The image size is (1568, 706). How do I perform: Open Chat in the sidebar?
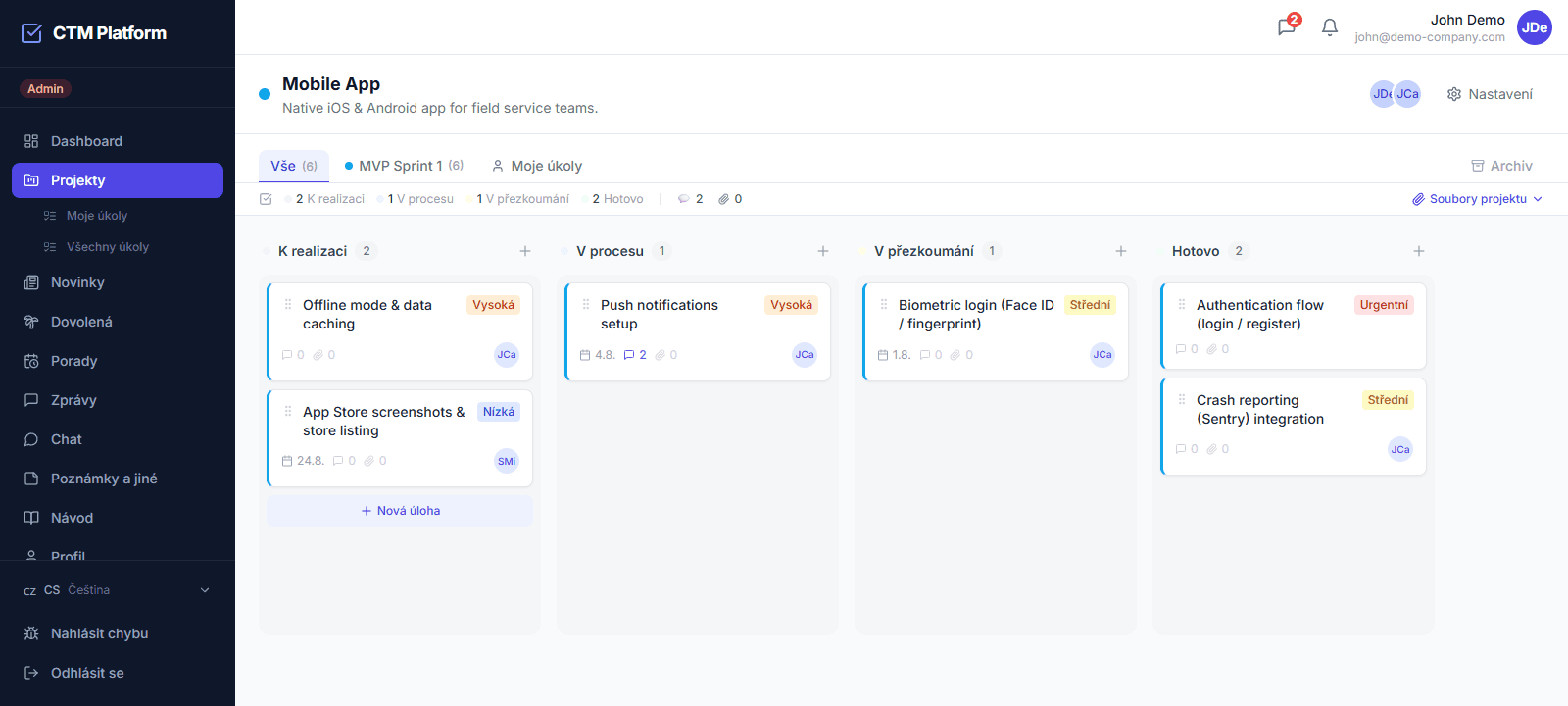[x=118, y=439]
